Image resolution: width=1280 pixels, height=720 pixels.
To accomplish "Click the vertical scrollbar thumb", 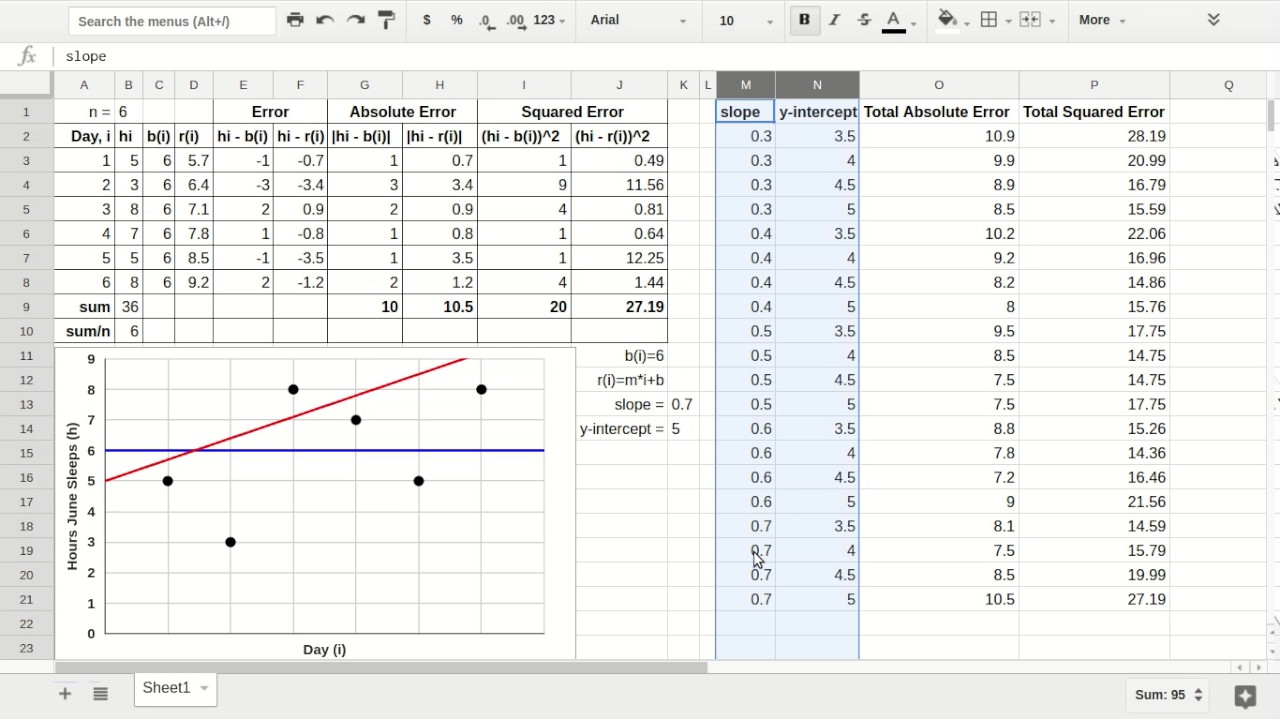I will pos(1272,116).
